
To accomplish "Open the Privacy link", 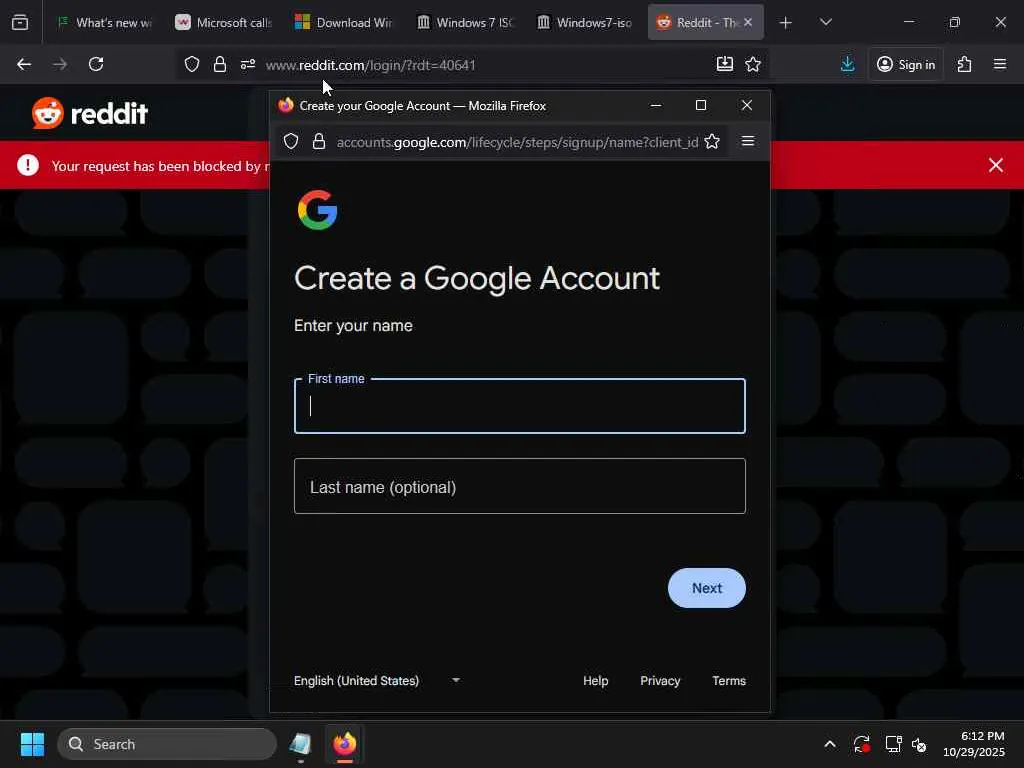I will pos(660,680).
